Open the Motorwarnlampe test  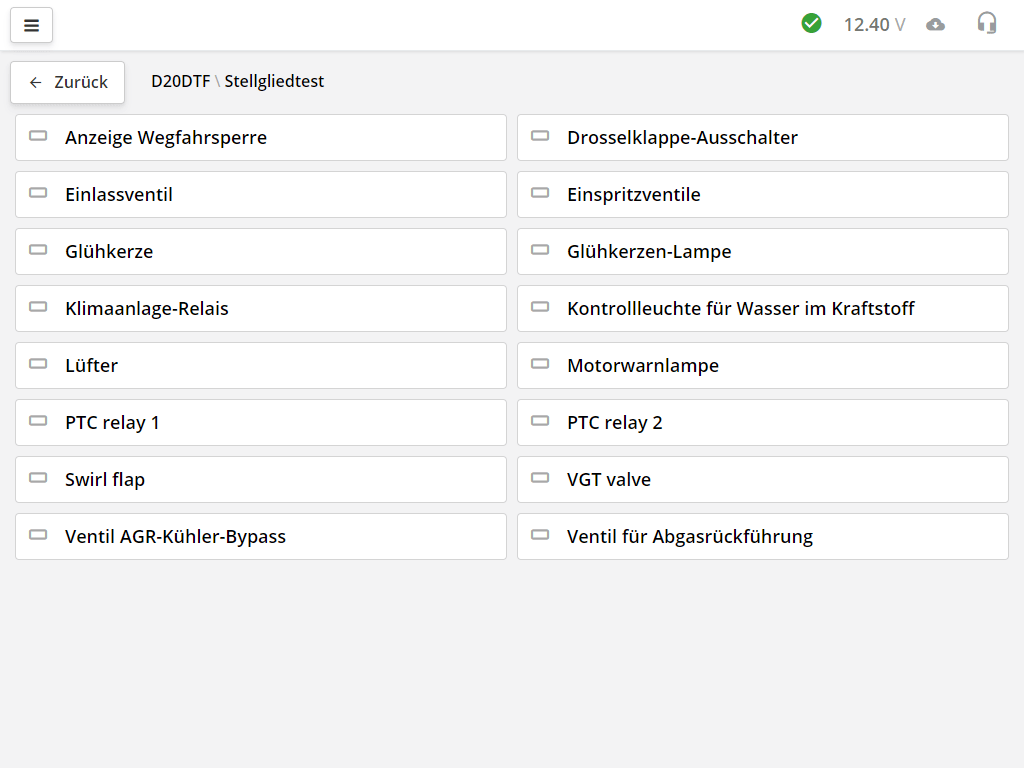tap(762, 366)
